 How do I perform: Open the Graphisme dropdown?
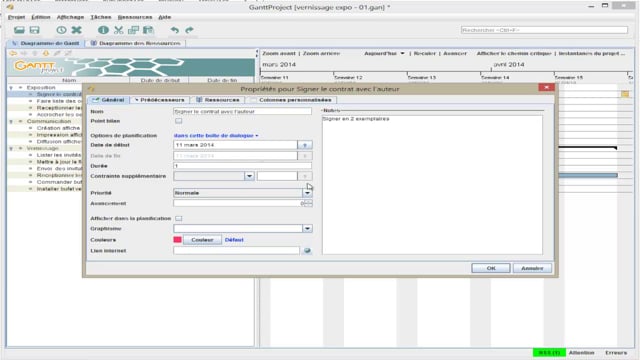click(307, 229)
